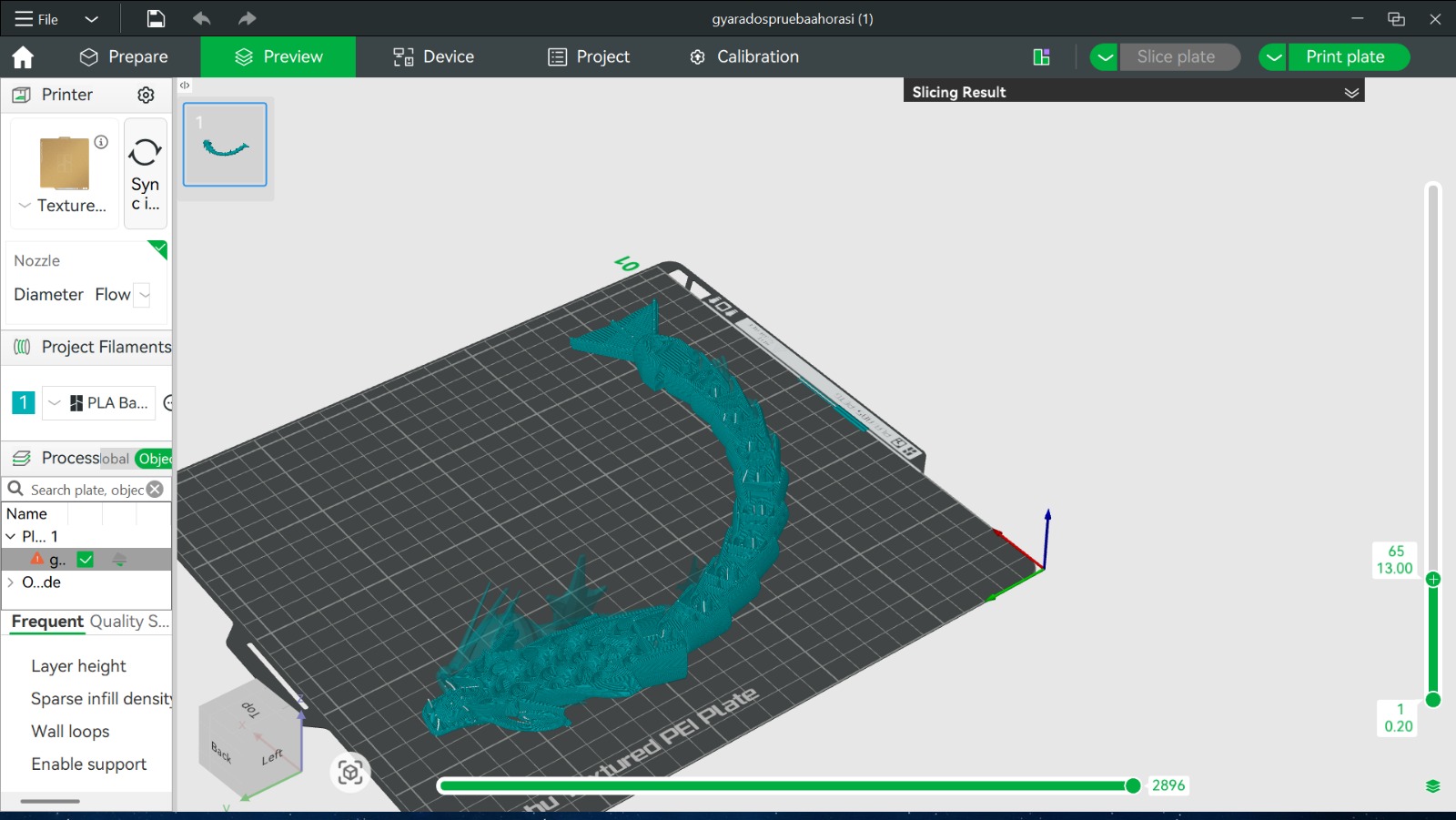Open the Device tab
The height and width of the screenshot is (820, 1456).
(x=434, y=57)
